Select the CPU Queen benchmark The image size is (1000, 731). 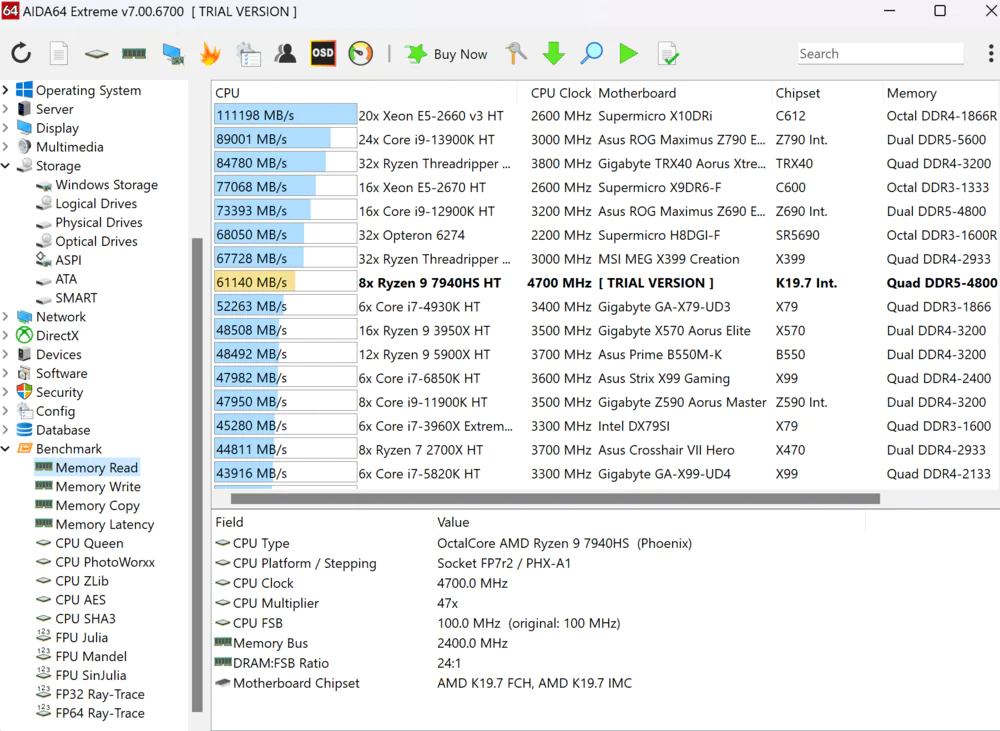80,543
